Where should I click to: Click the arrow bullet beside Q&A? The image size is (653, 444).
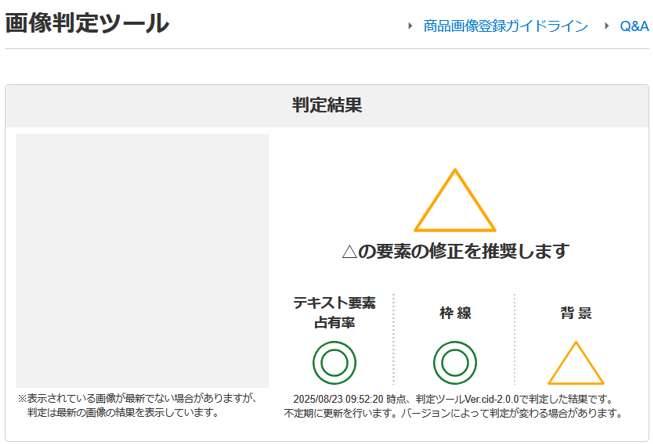pyautogui.click(x=607, y=26)
